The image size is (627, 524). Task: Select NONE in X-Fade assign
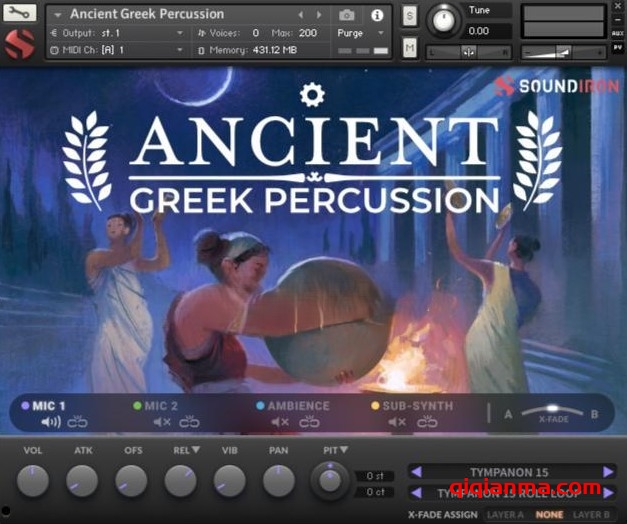coord(549,514)
